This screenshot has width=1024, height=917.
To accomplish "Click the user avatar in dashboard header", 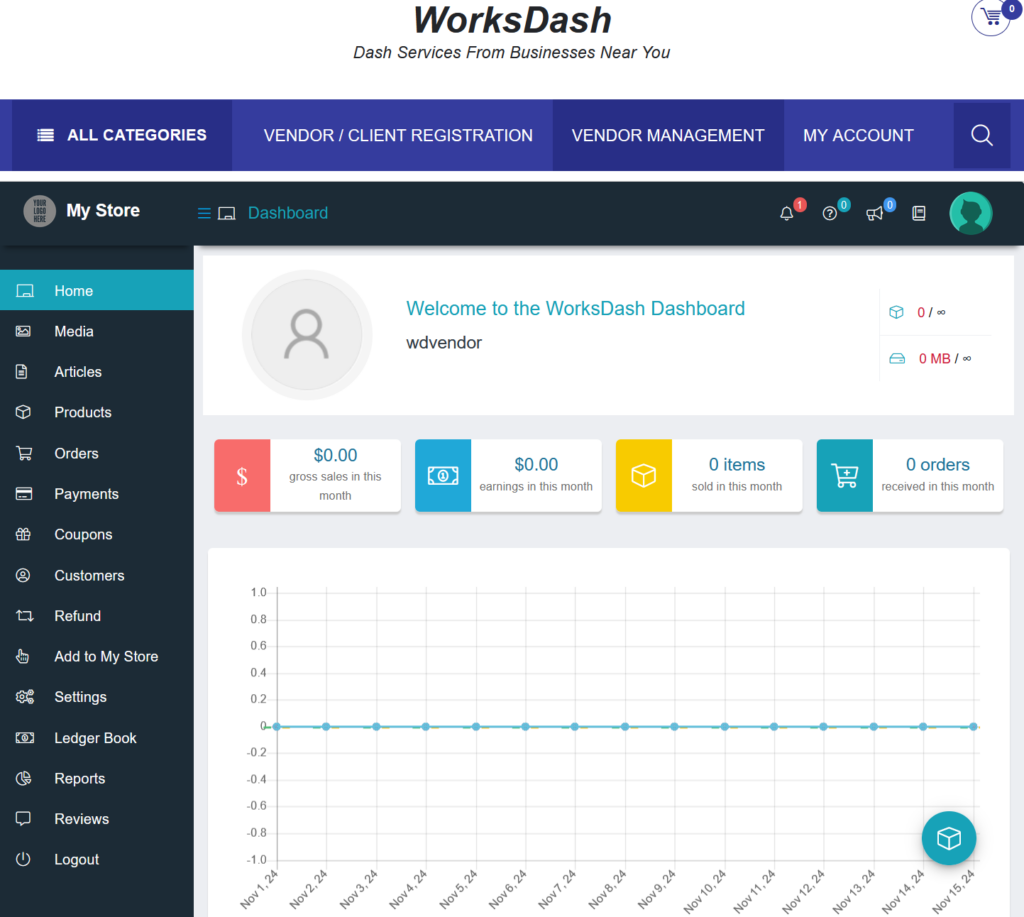I will coord(970,213).
